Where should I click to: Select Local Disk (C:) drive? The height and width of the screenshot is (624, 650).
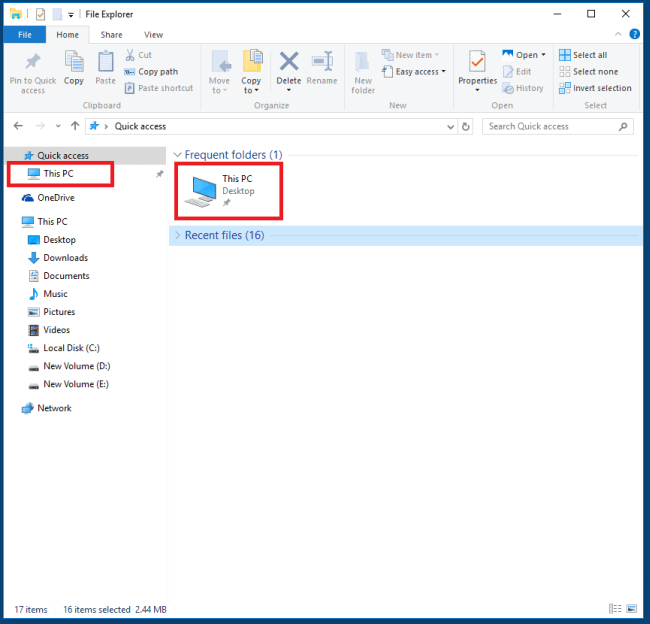[63, 348]
